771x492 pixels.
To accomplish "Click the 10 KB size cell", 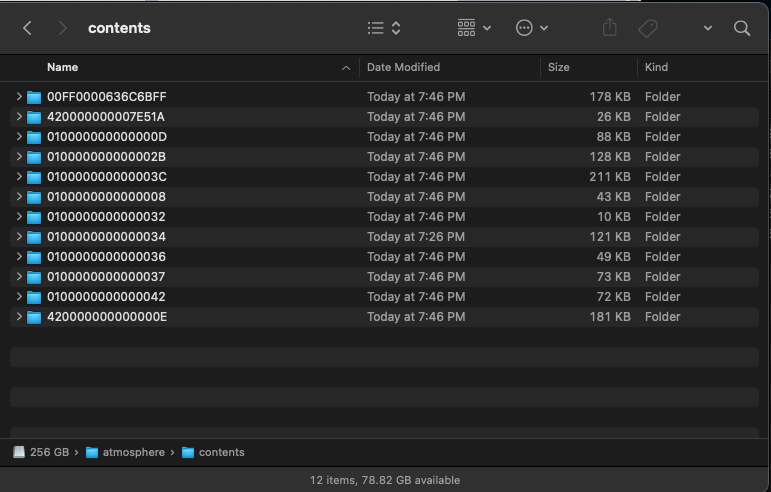I will click(x=614, y=217).
